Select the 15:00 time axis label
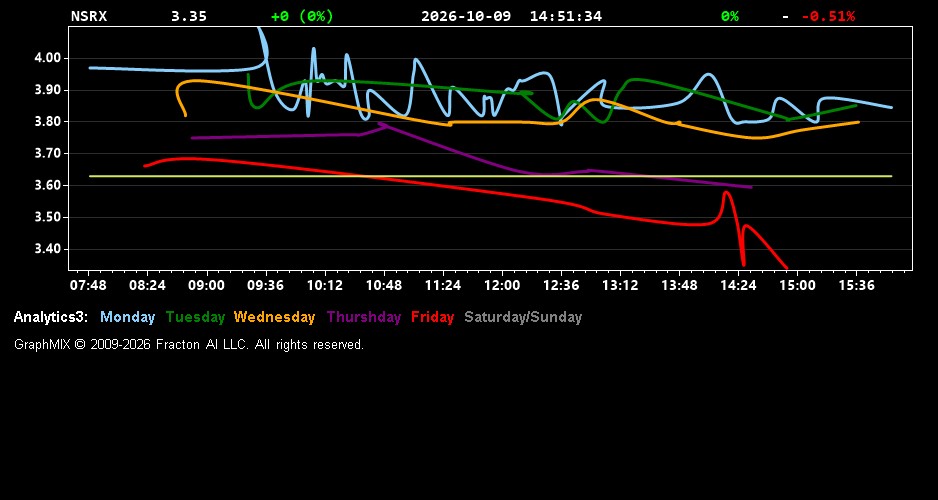938x500 pixels. pyautogui.click(x=797, y=285)
